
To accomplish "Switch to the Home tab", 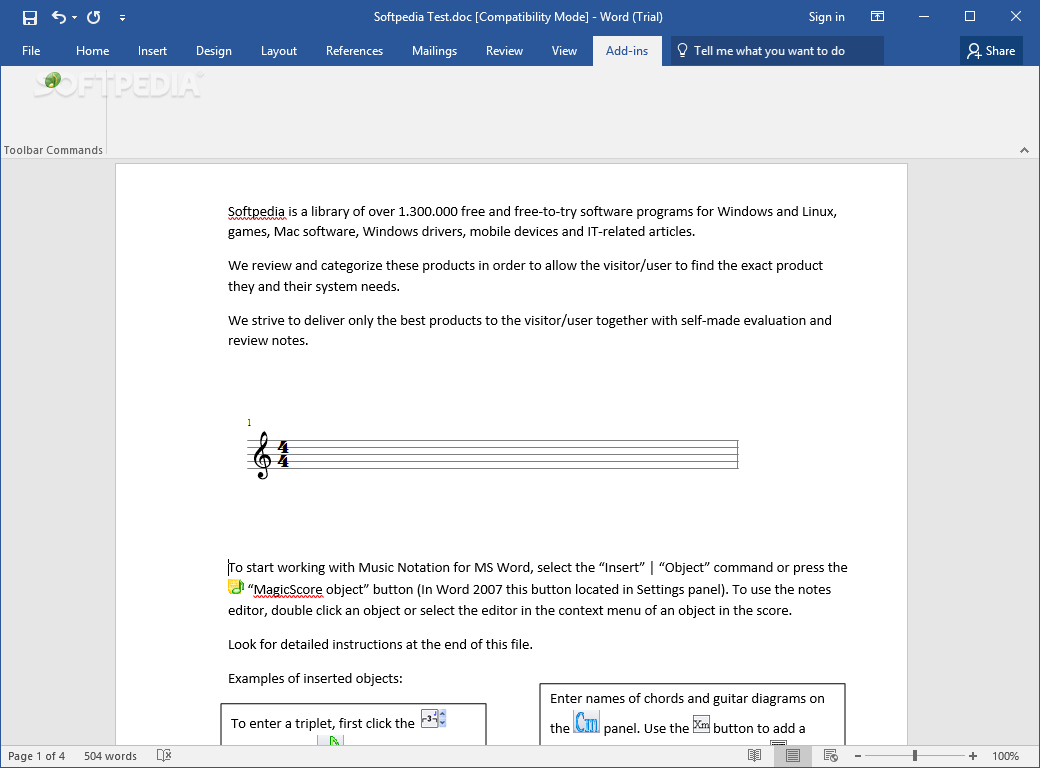I will click(92, 51).
